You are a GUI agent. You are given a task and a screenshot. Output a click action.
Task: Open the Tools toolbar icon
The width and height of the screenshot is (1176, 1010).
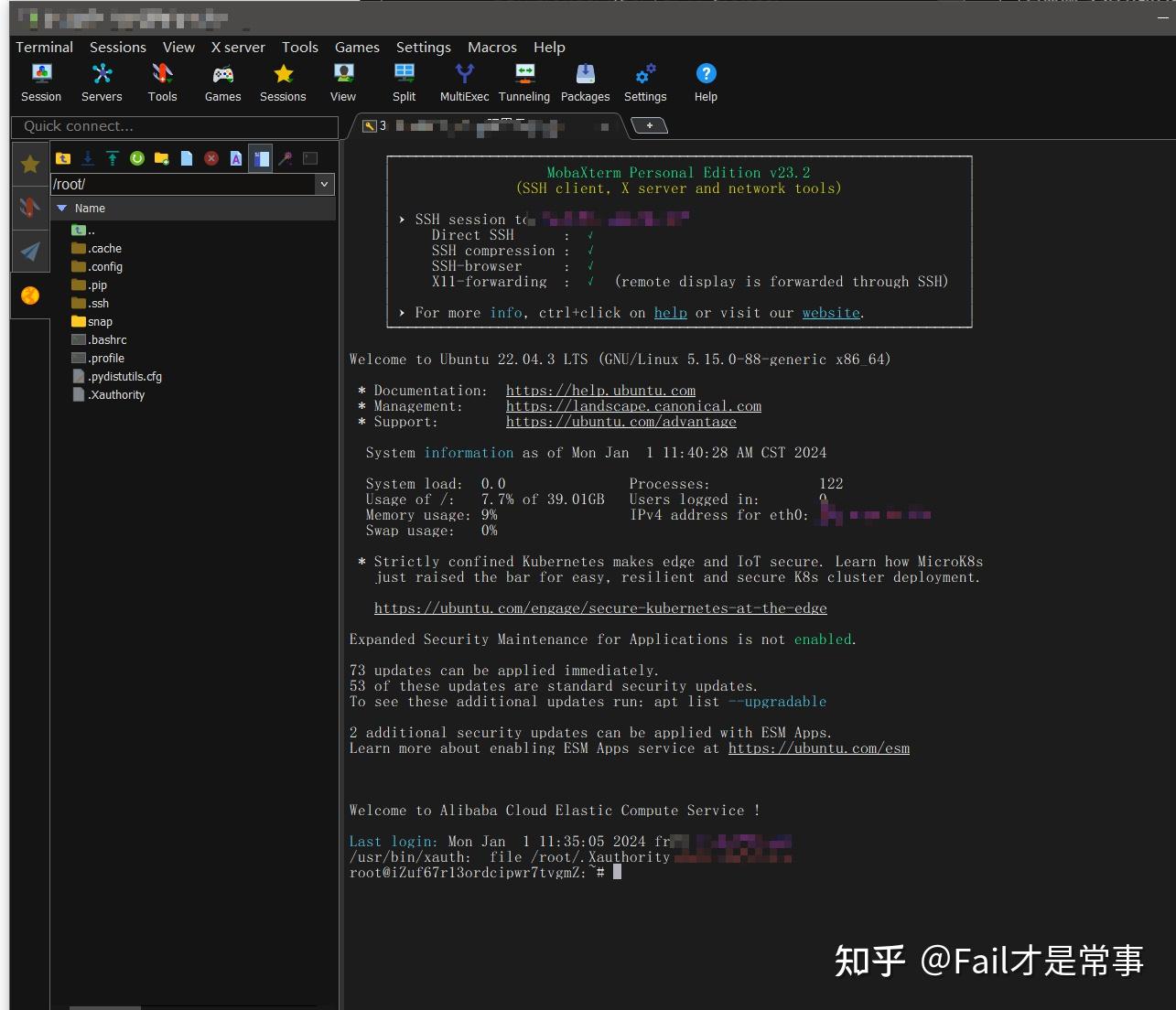click(x=162, y=82)
